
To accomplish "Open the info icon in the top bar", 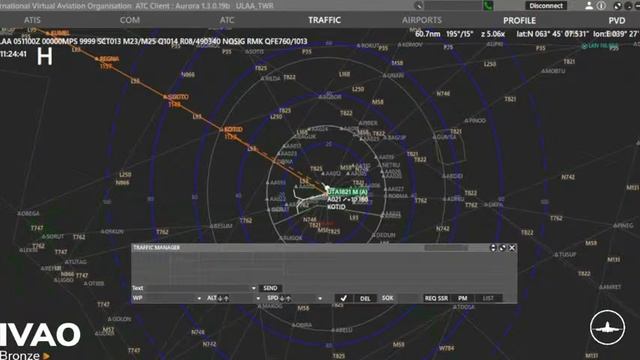I will pyautogui.click(x=601, y=6).
